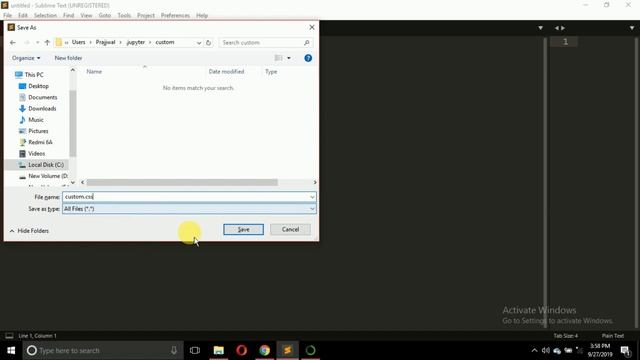Open the Help menu in Sublime Text

point(202,15)
